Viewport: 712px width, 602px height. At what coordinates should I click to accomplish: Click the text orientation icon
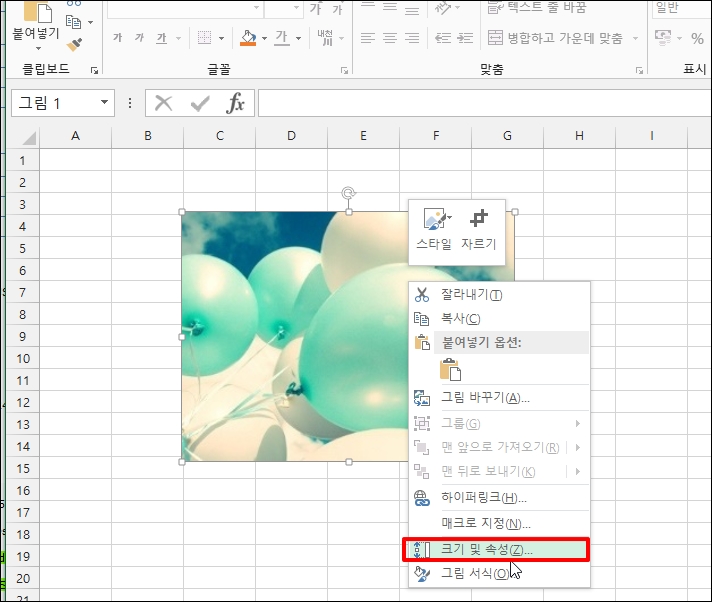443,7
